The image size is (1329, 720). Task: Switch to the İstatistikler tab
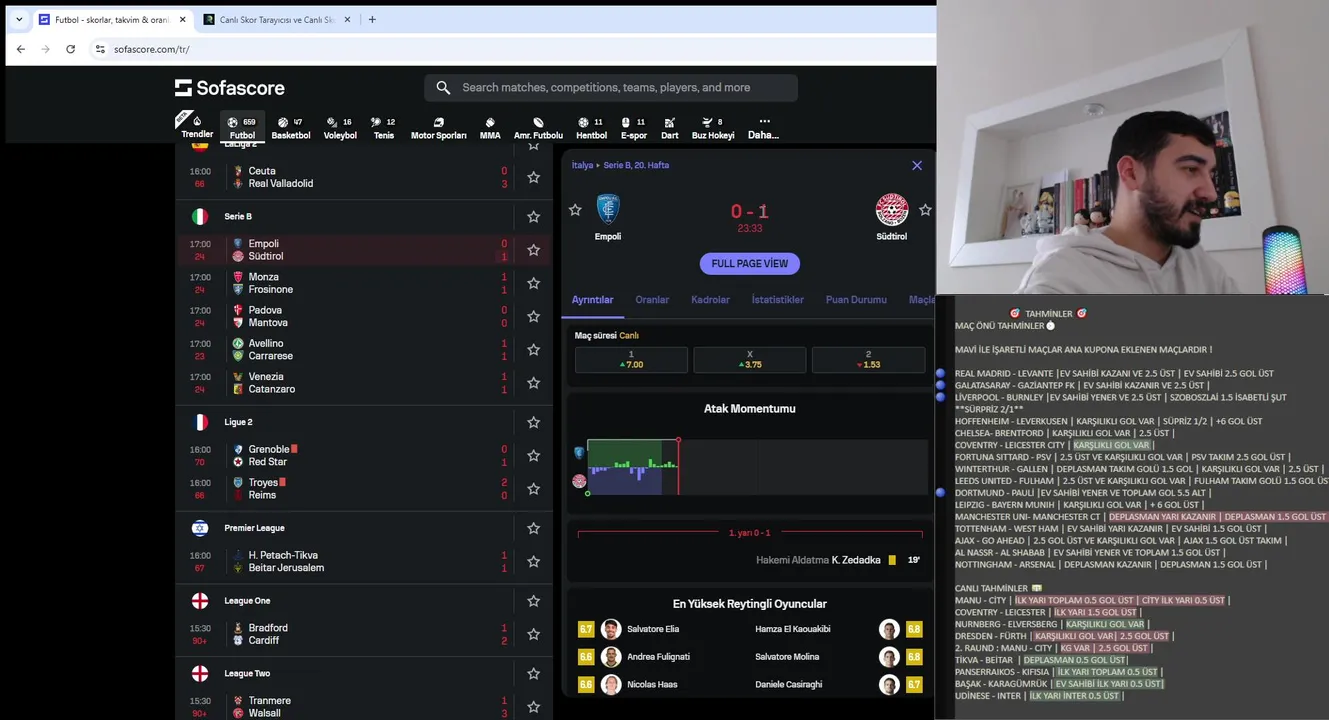point(777,300)
